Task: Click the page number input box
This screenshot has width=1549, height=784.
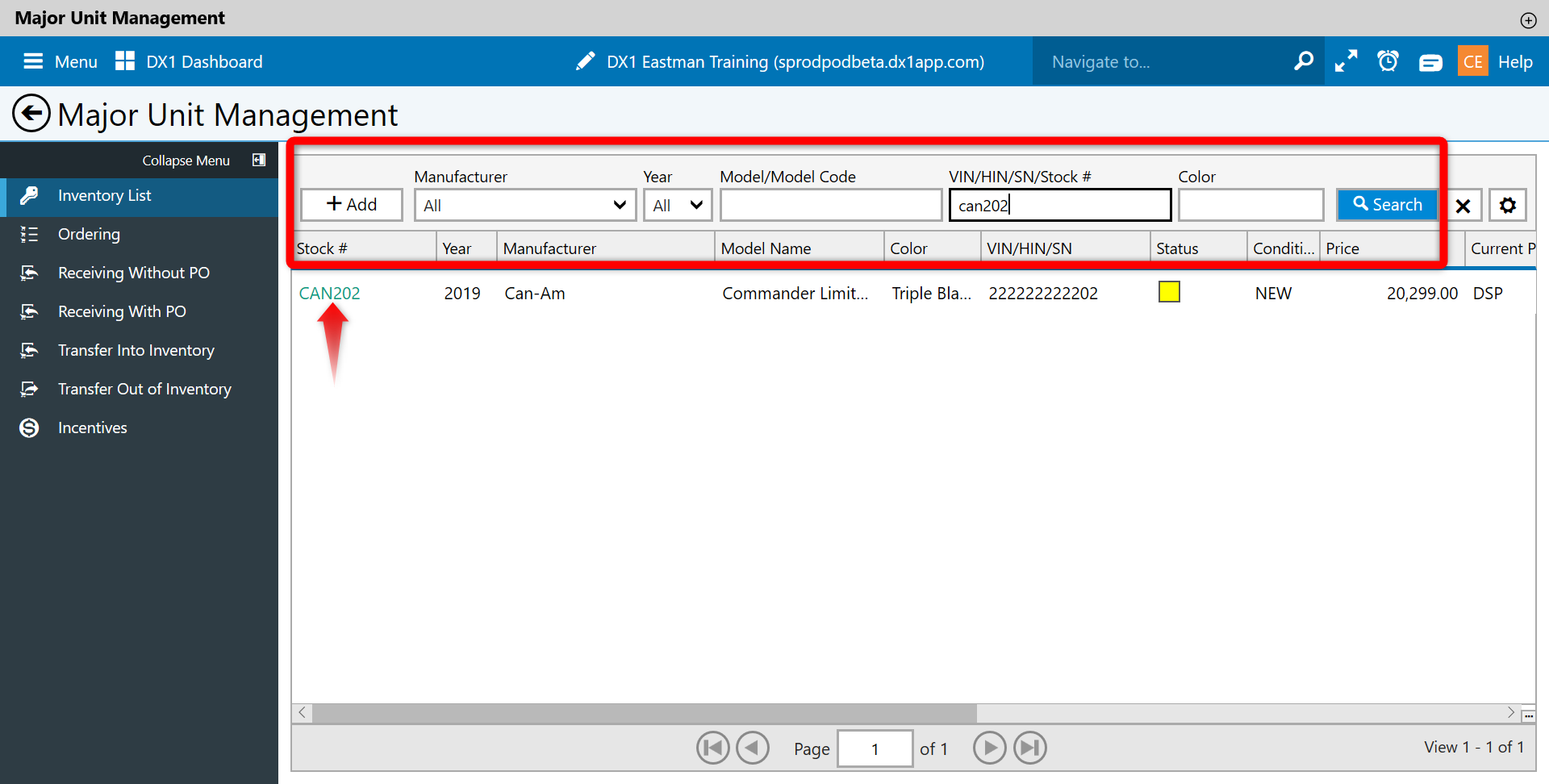Action: (875, 749)
